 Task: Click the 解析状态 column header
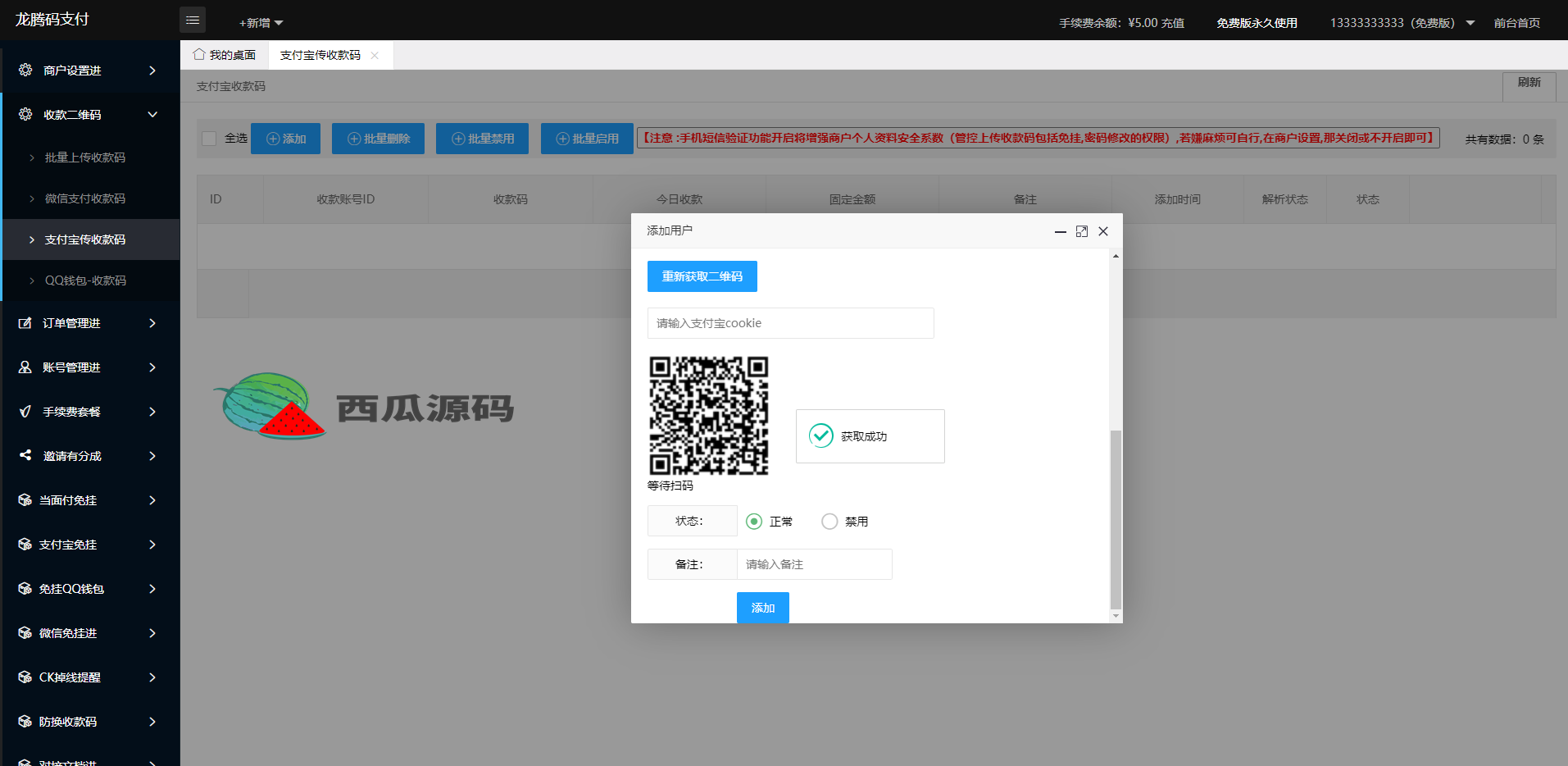[1285, 199]
